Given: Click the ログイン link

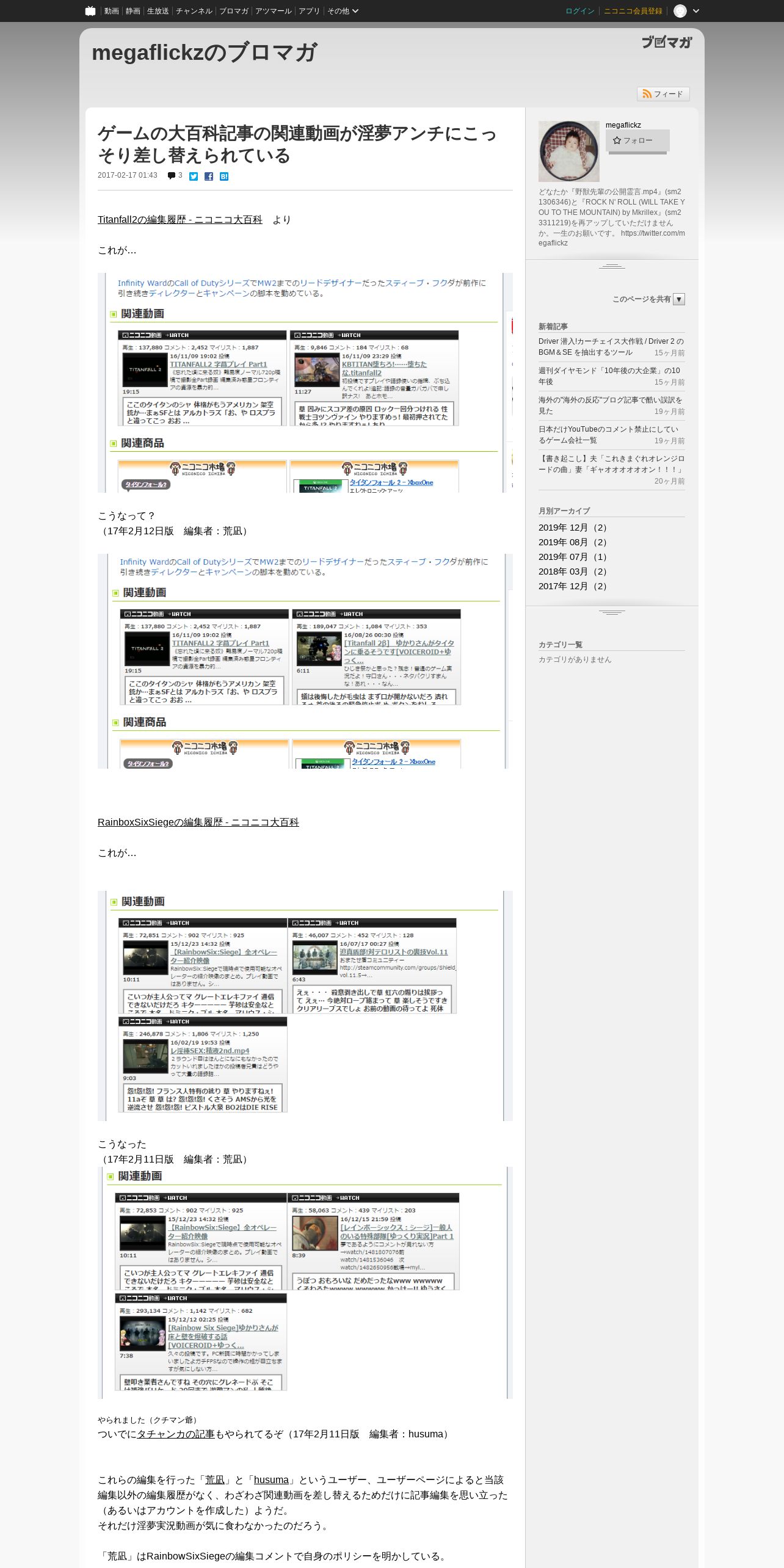Looking at the screenshot, I should (580, 11).
